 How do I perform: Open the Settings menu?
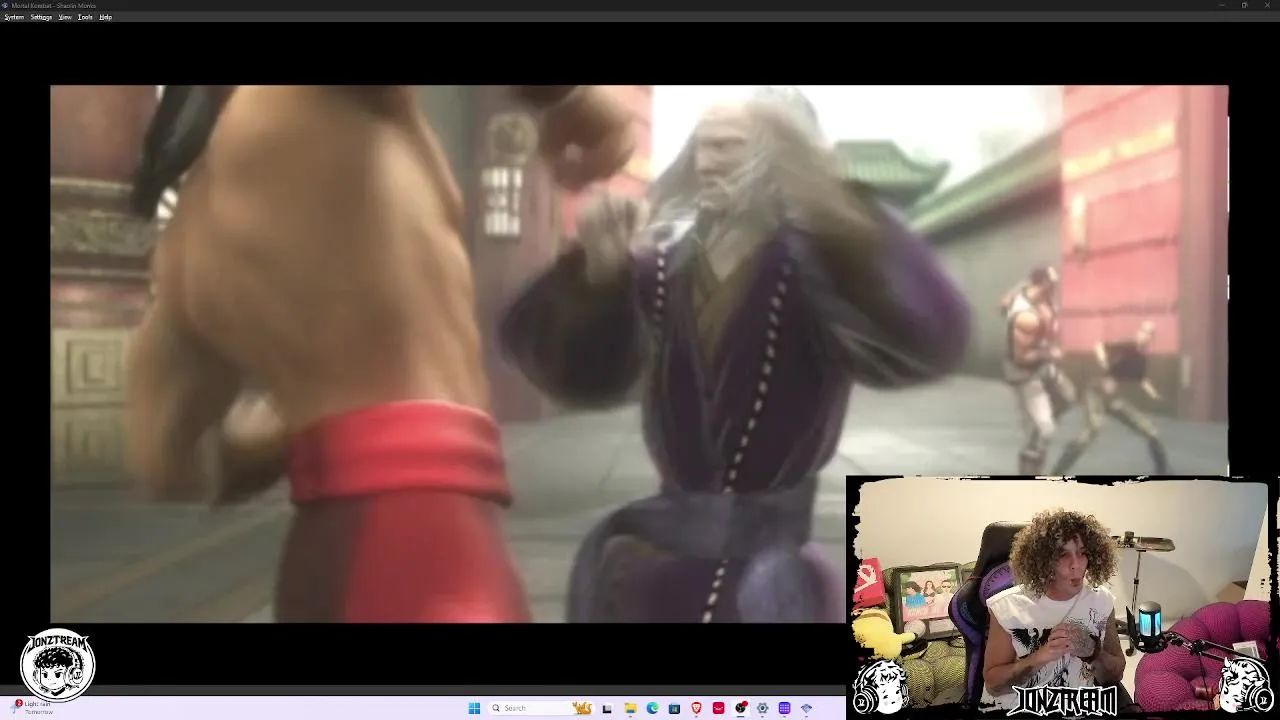pos(41,17)
